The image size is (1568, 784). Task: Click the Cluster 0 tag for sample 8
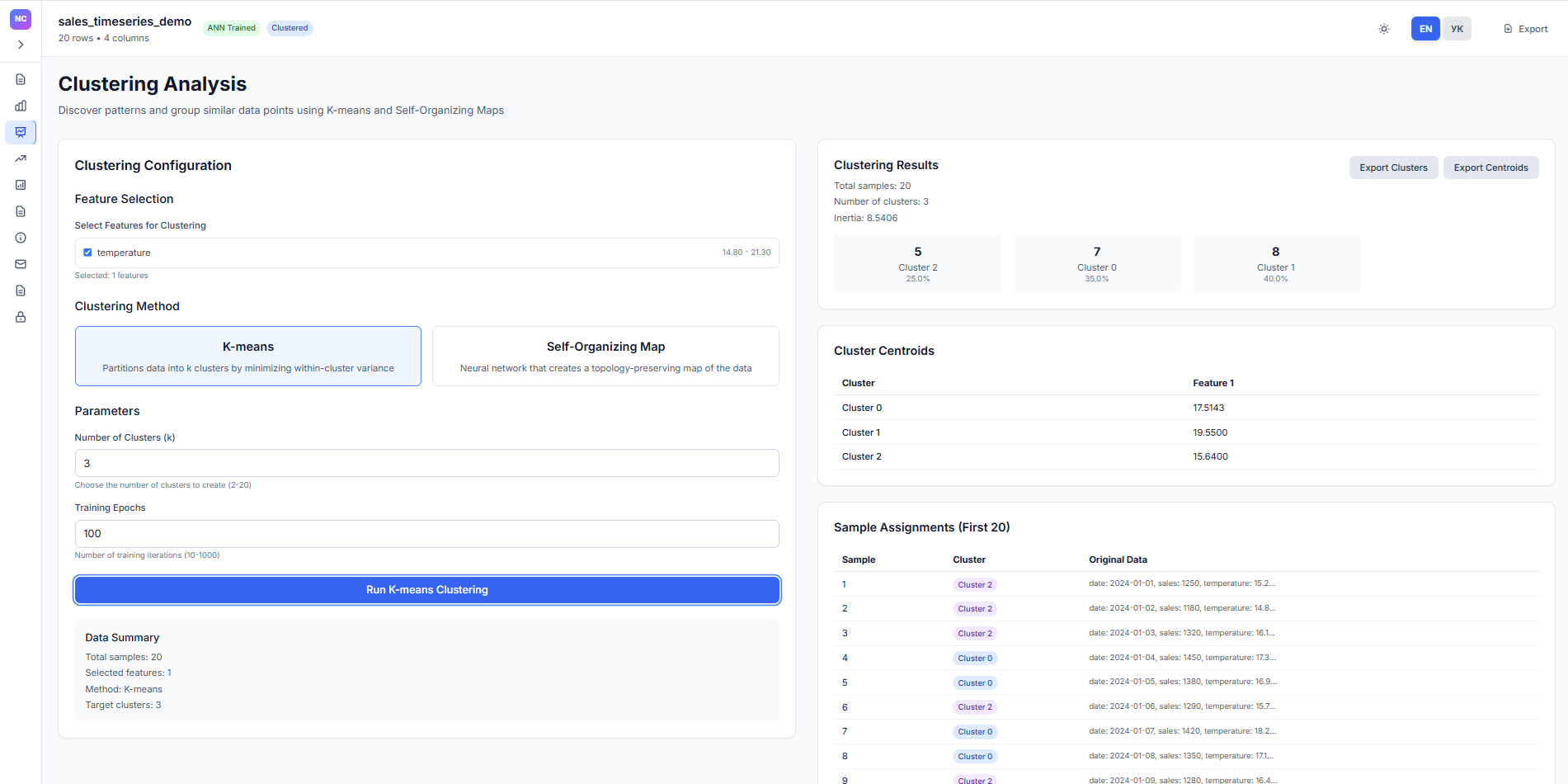pyautogui.click(x=975, y=757)
